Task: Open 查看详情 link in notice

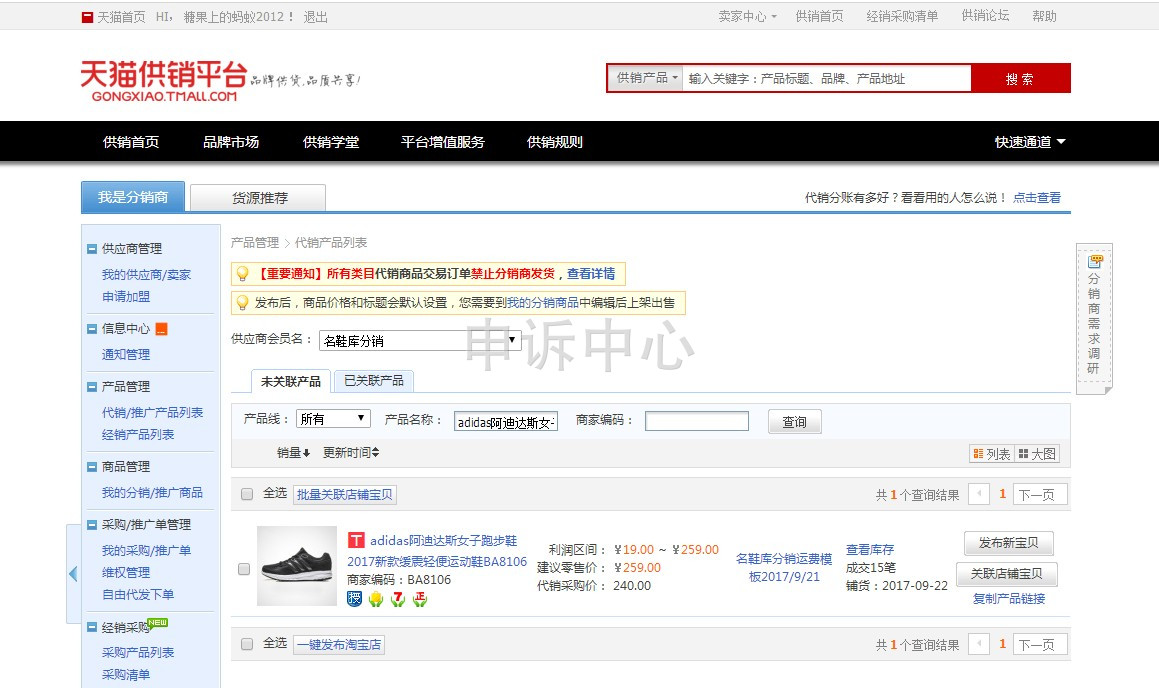Action: point(591,273)
